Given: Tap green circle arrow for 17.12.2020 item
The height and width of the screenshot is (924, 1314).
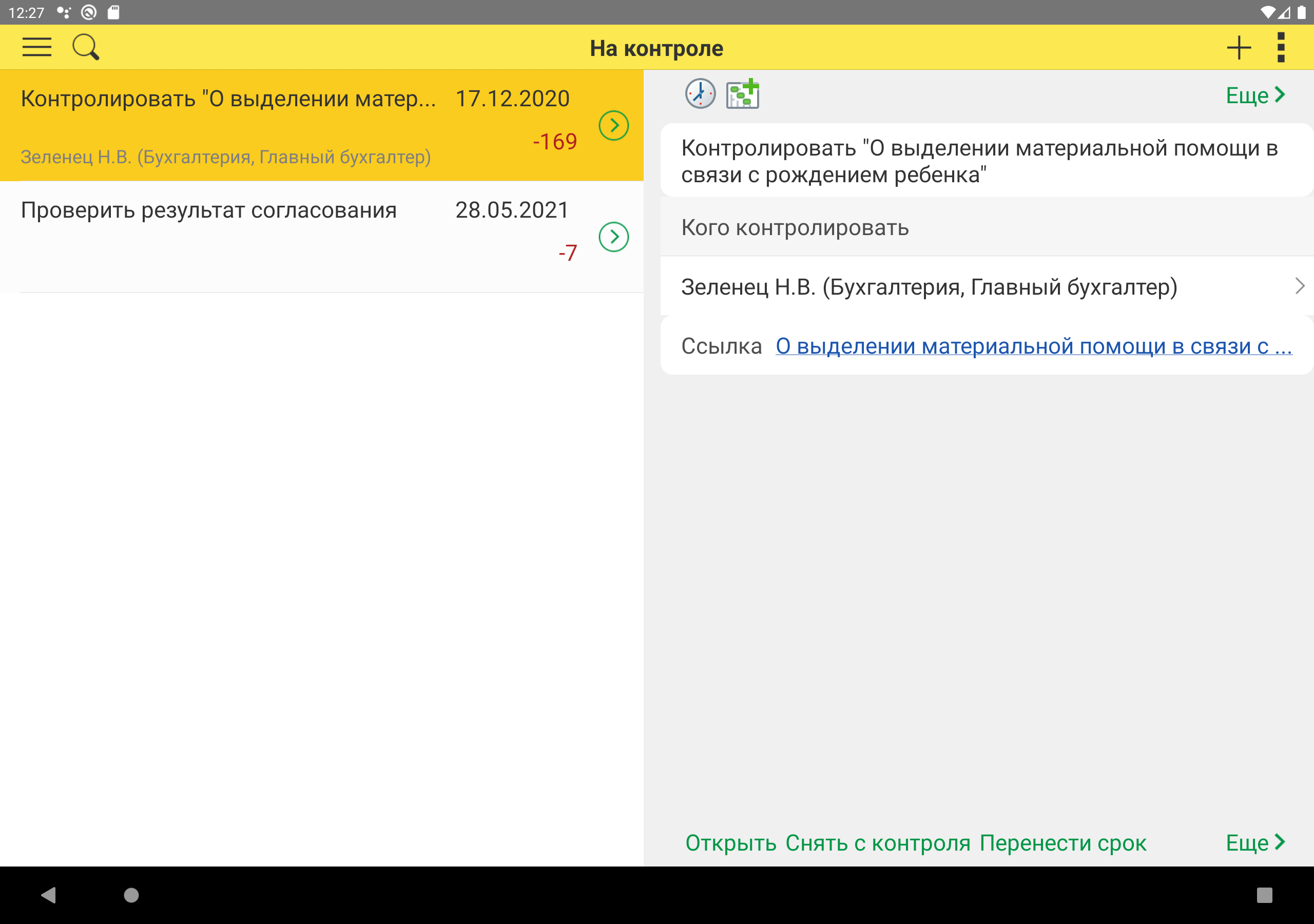Looking at the screenshot, I should point(613,125).
